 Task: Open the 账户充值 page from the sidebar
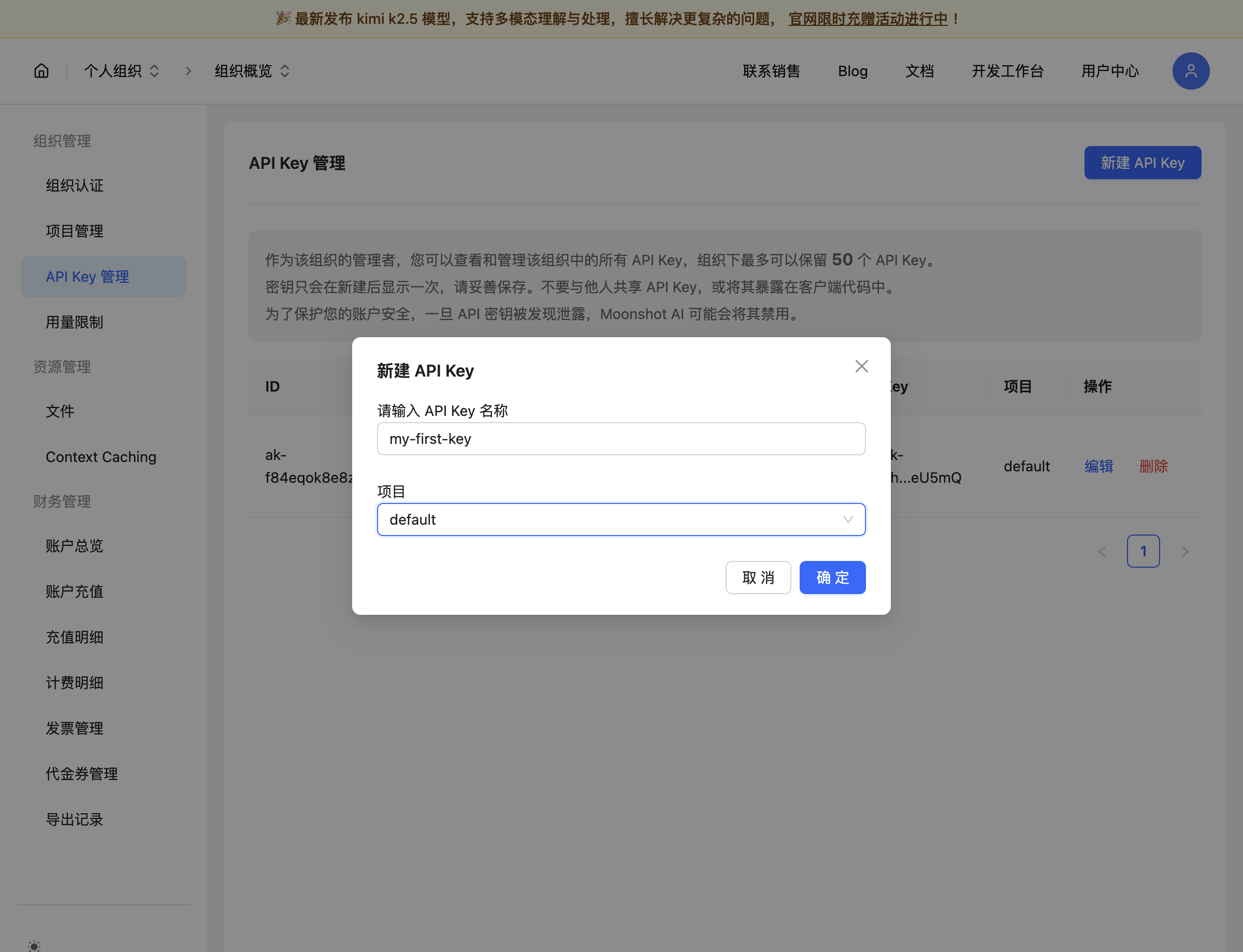74,592
